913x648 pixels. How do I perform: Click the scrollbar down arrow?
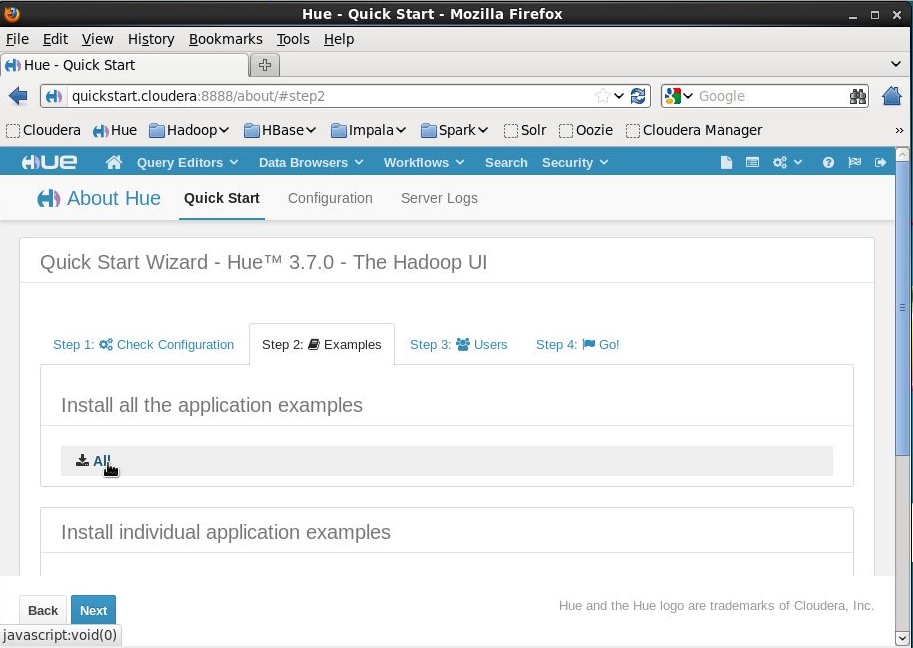point(903,638)
